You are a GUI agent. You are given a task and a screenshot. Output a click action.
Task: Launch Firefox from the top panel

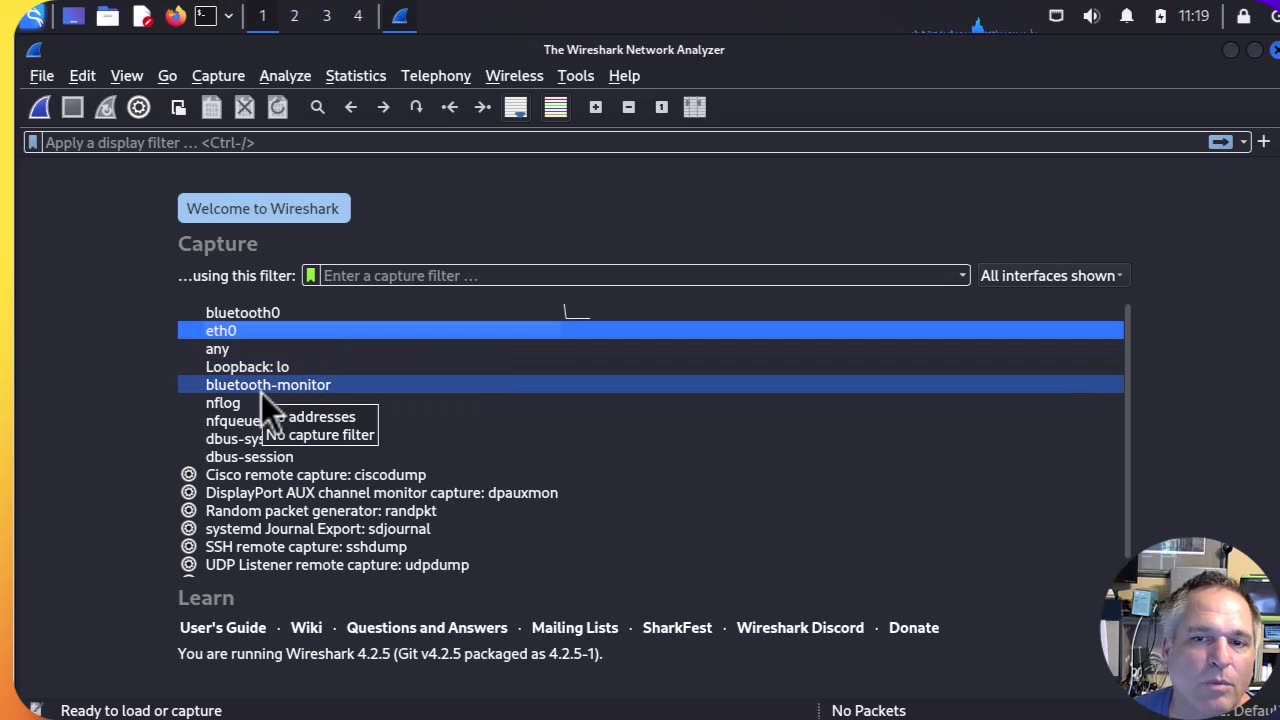click(175, 16)
